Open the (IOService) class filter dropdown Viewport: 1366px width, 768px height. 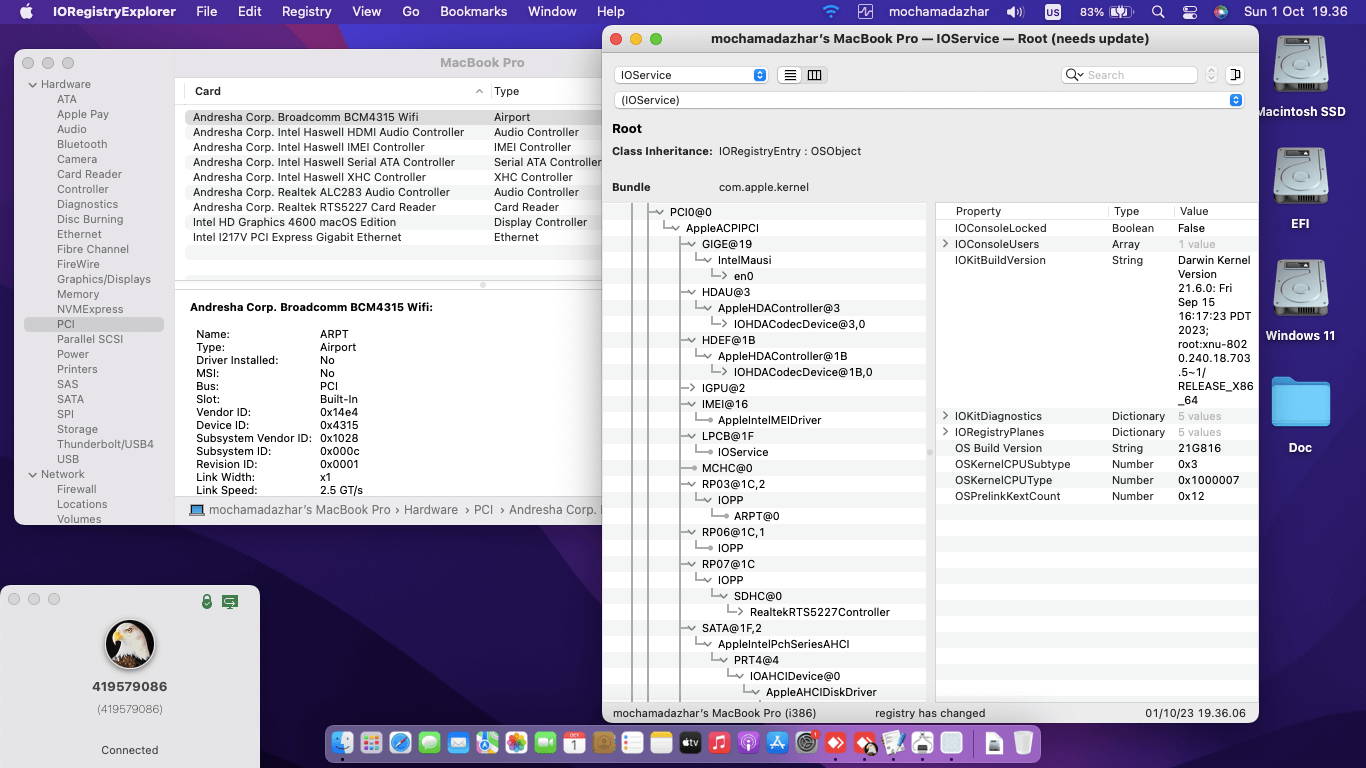pos(928,100)
